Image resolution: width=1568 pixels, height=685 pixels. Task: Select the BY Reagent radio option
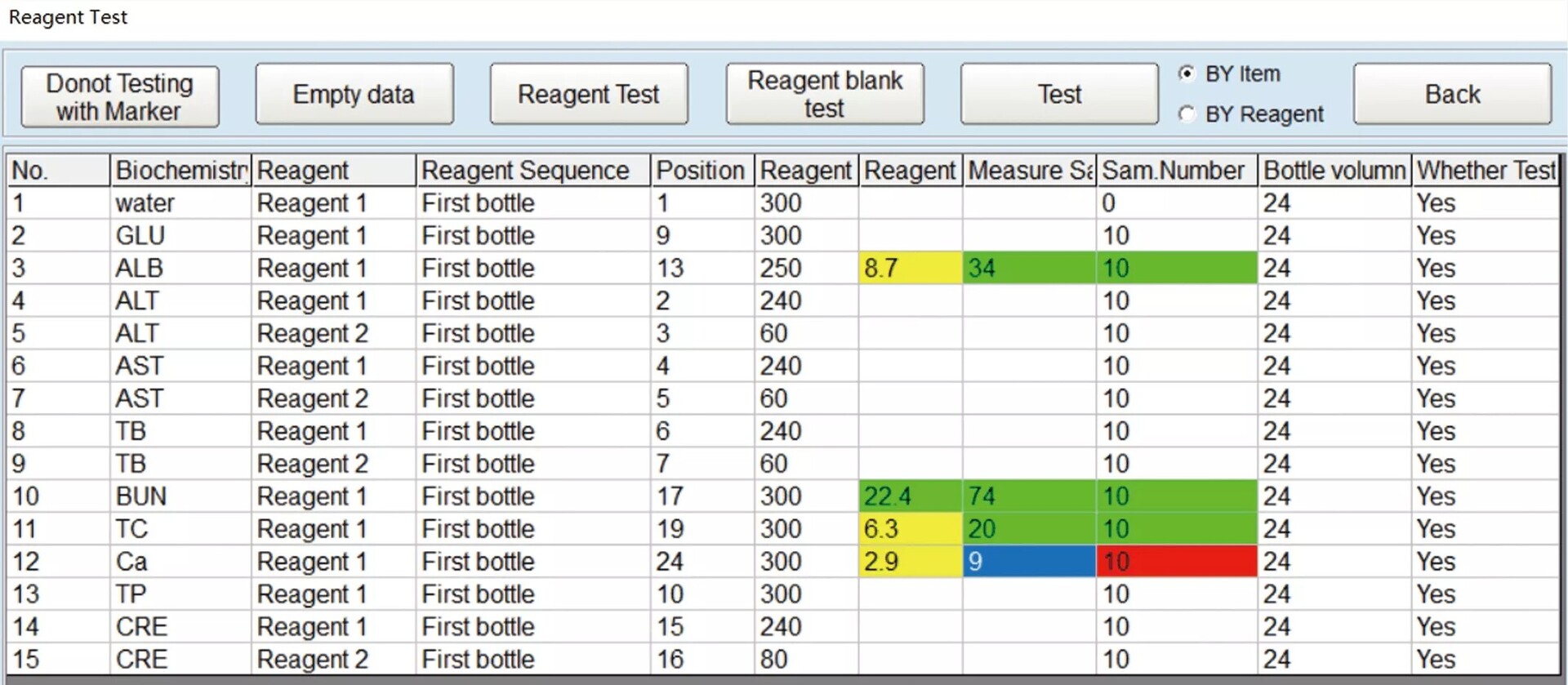point(1187,114)
